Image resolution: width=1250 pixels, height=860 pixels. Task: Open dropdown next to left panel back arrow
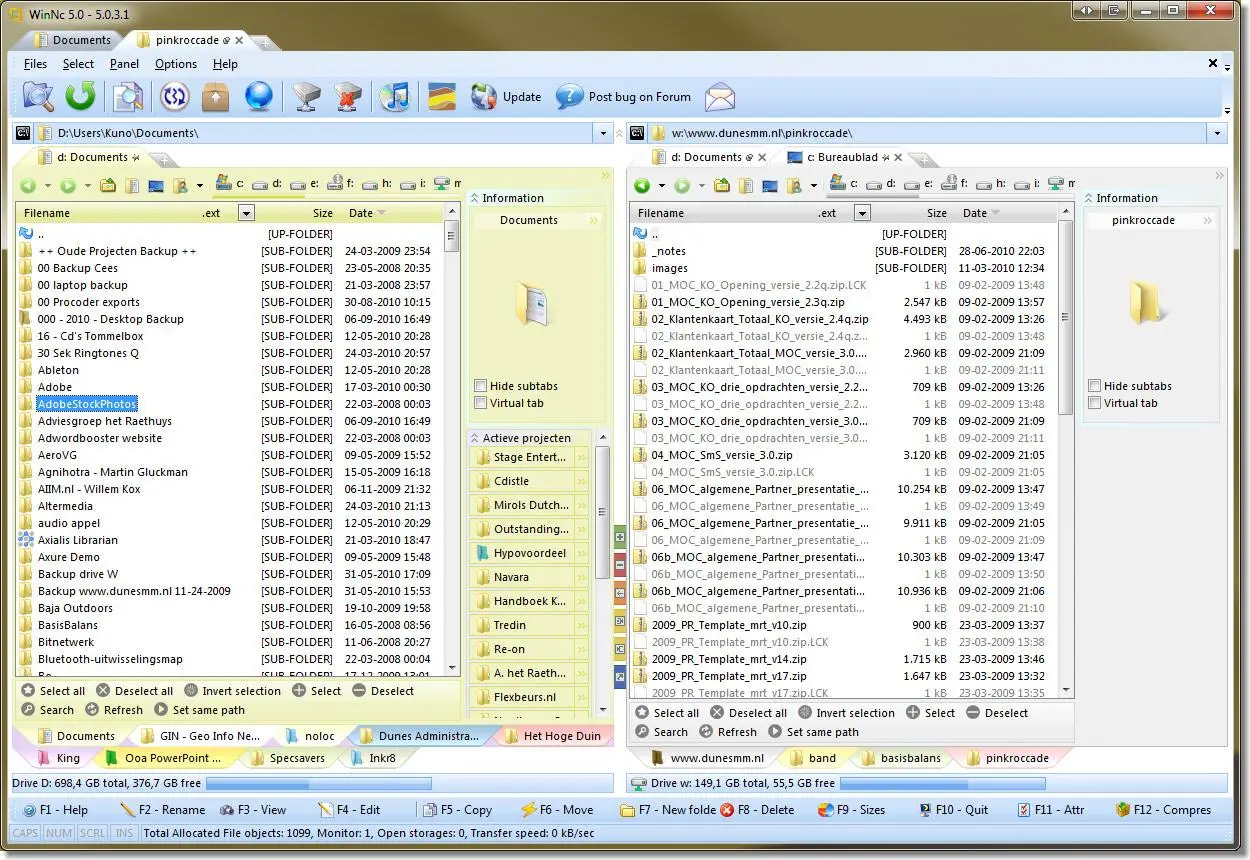pos(47,186)
